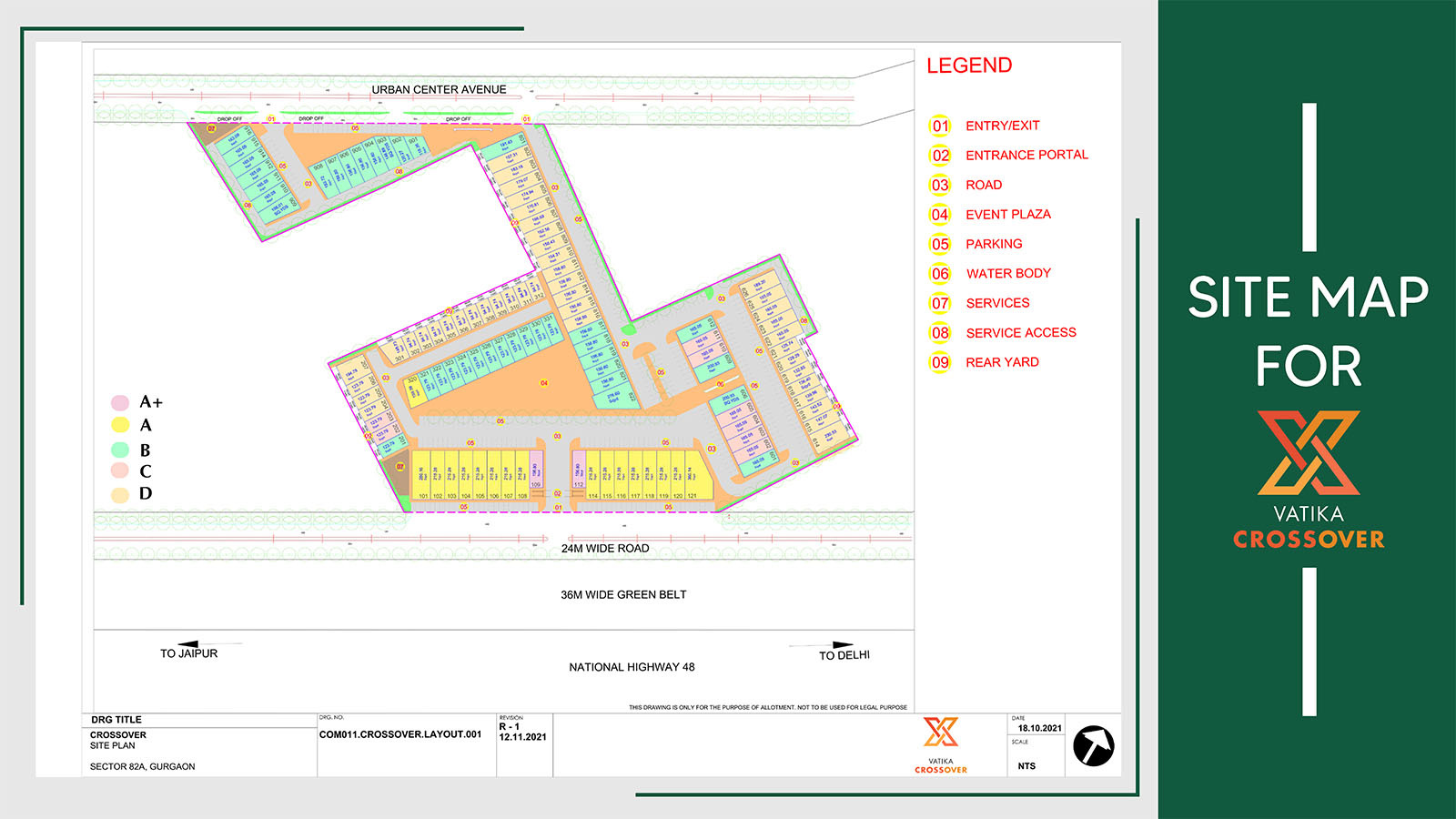
Task: Click the yellow A category swatch
Action: coord(119,424)
